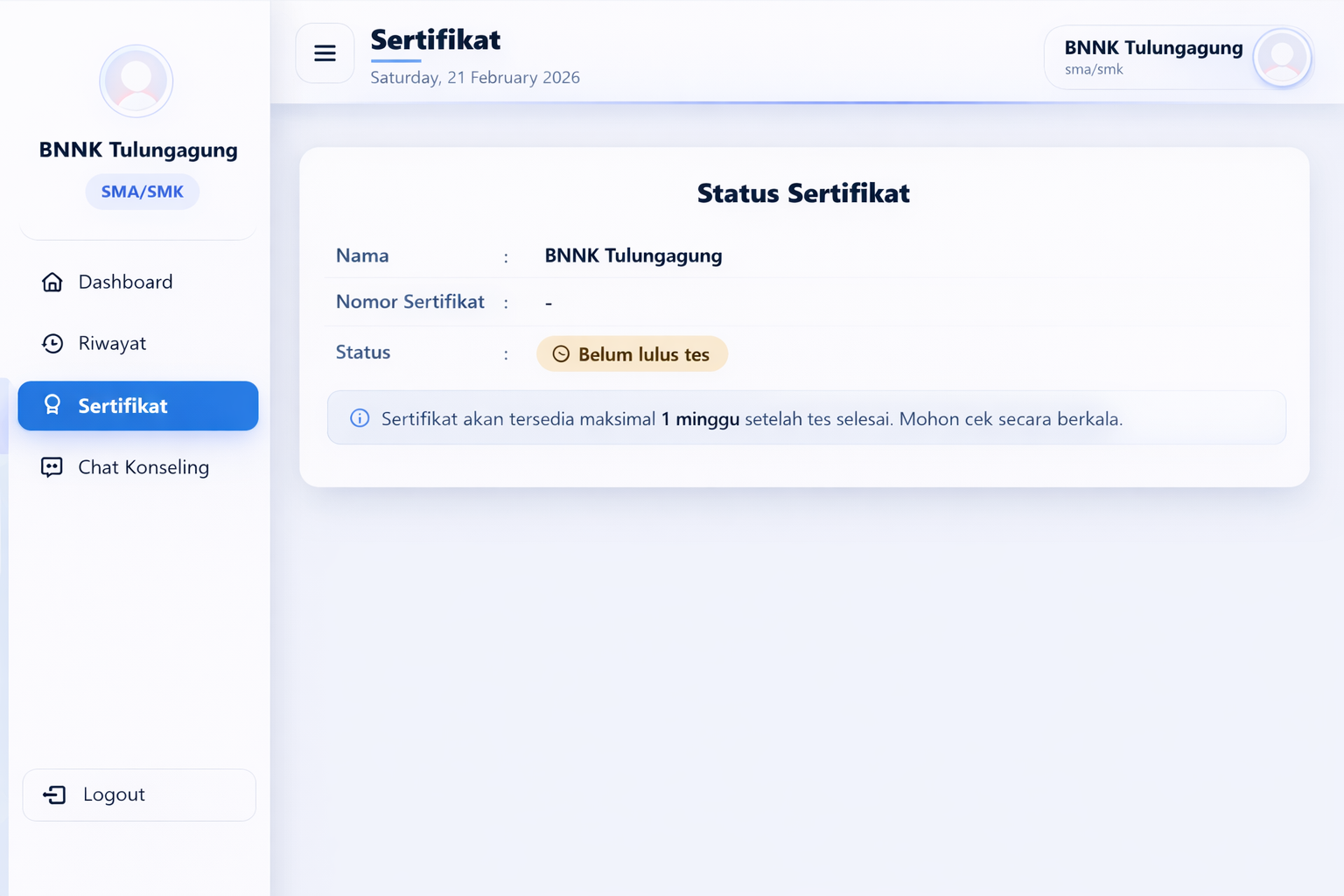Viewport: 1344px width, 896px height.
Task: Click the logout door icon
Action: click(55, 794)
